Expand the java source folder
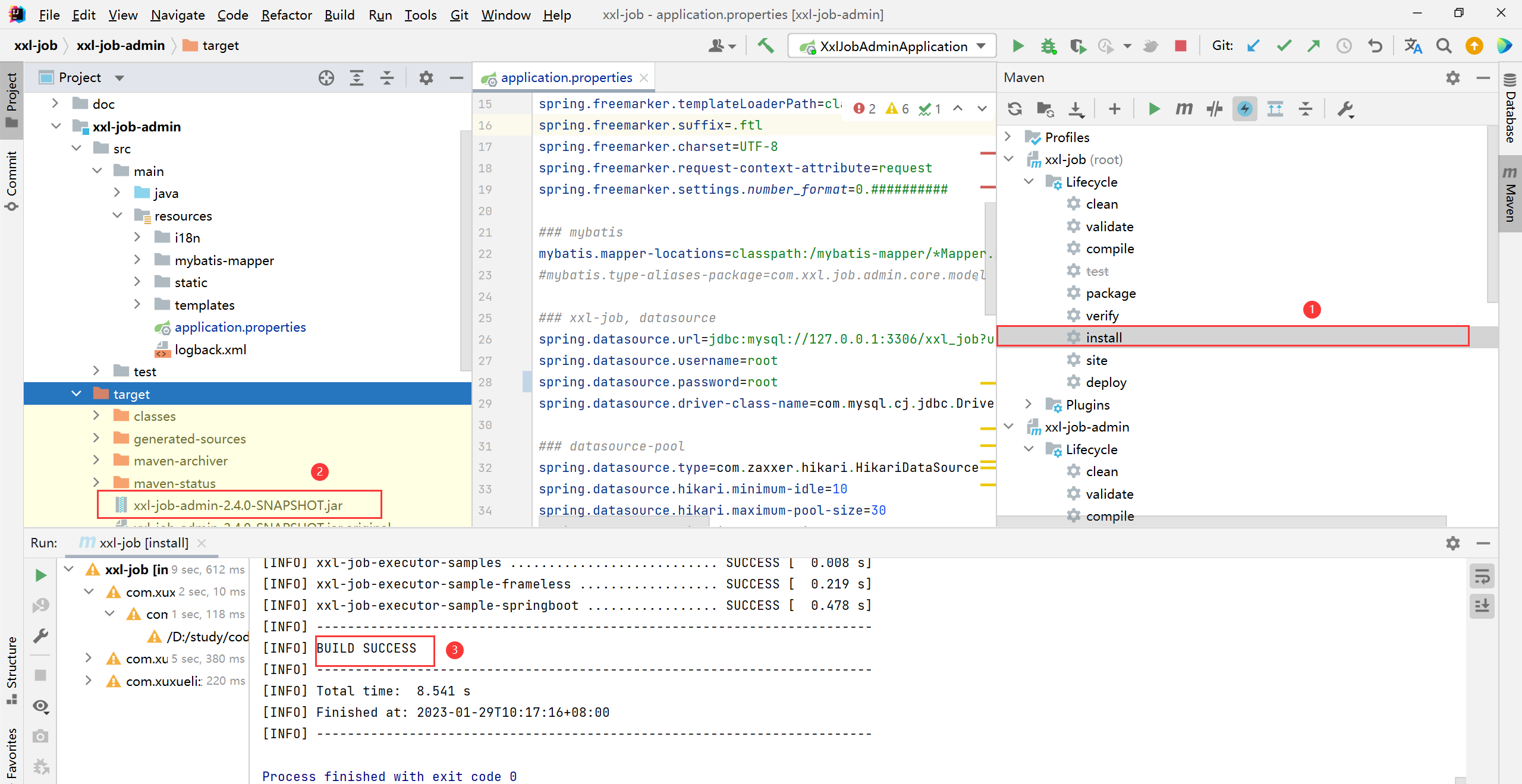This screenshot has width=1522, height=784. 117,193
